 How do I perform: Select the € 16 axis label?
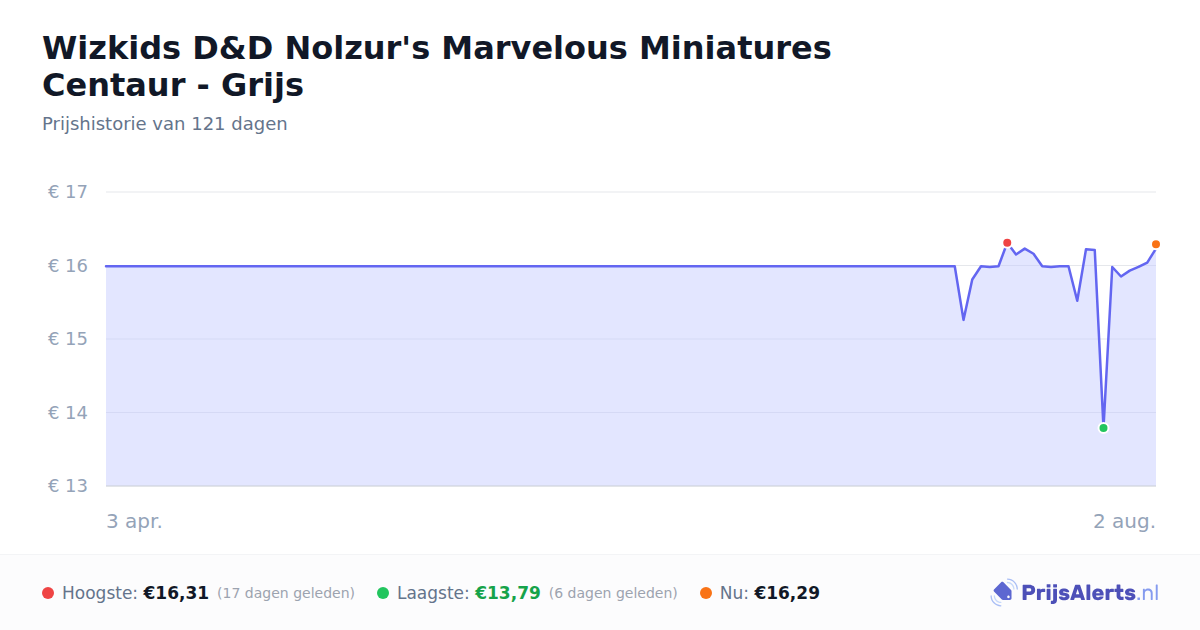pyautogui.click(x=68, y=266)
